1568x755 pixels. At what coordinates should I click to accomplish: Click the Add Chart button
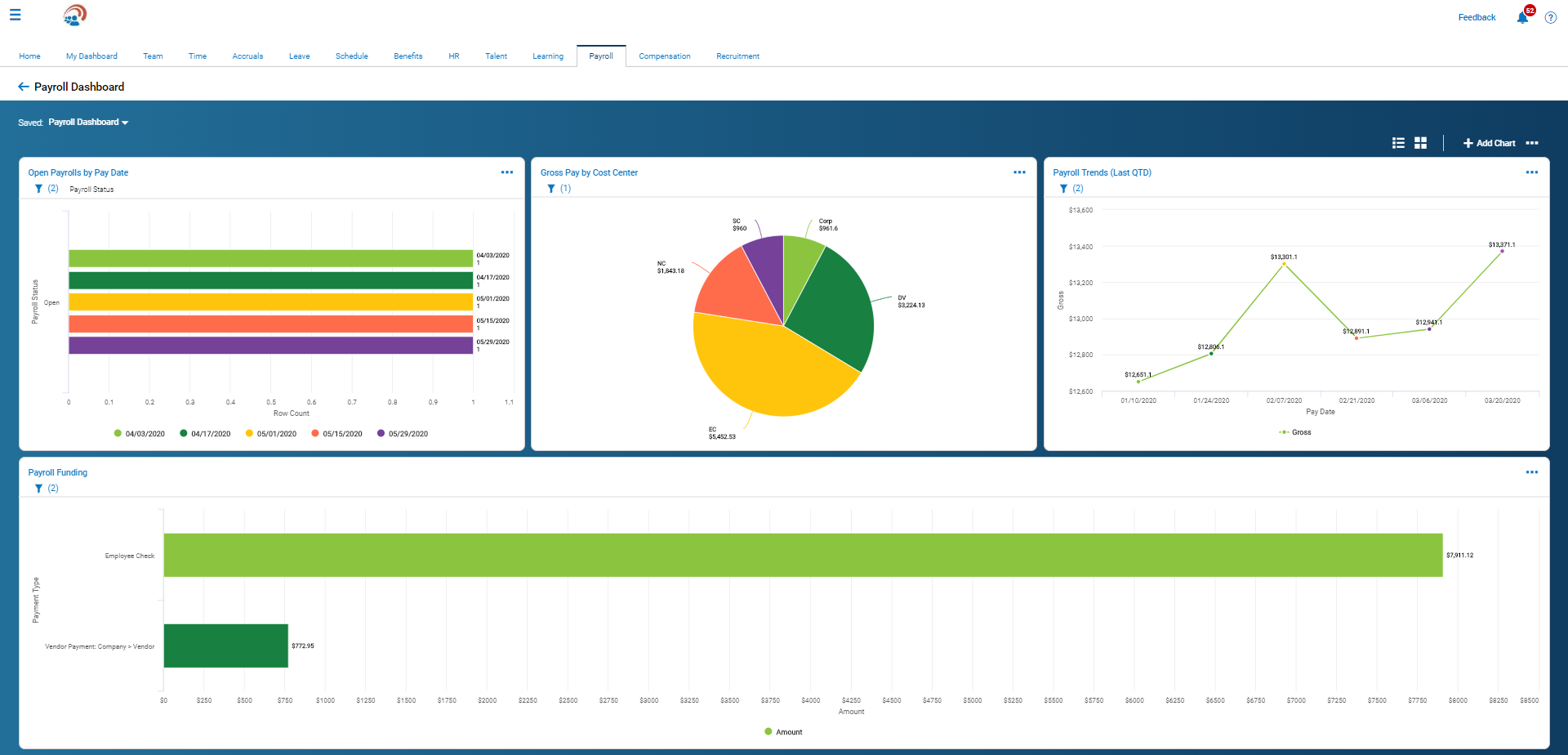[x=1489, y=143]
